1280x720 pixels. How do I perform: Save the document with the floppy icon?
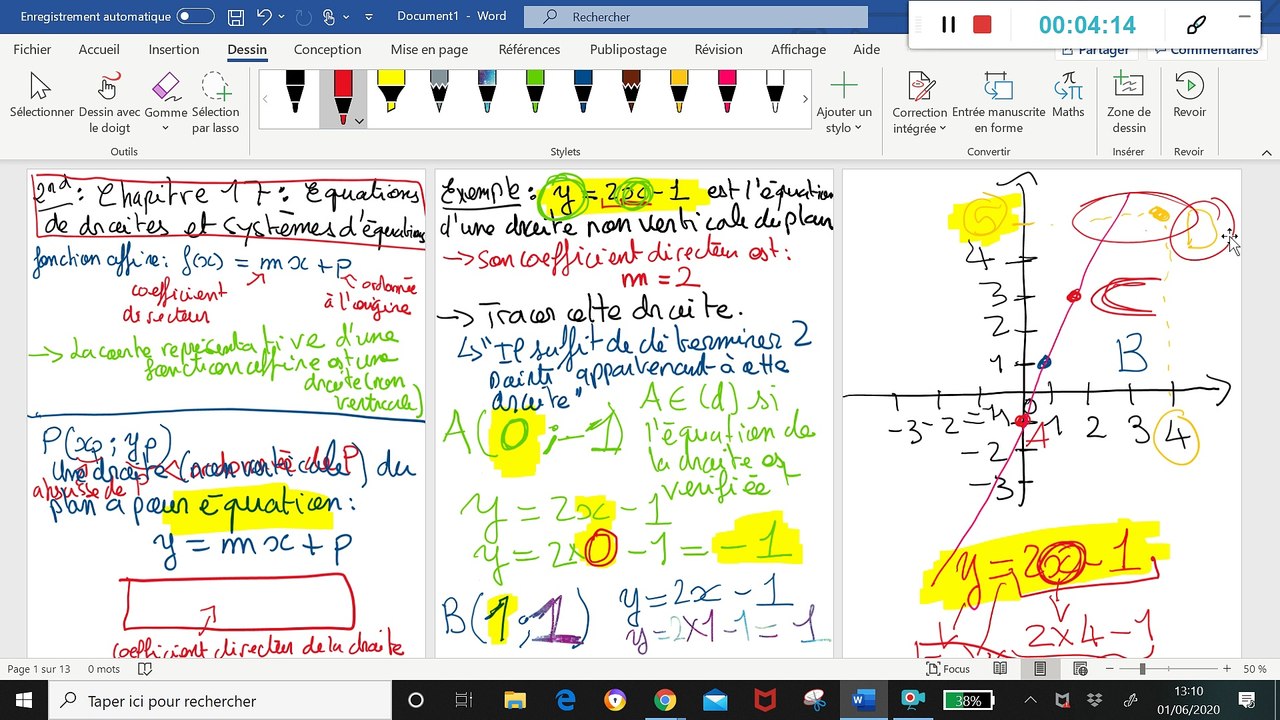click(x=235, y=17)
